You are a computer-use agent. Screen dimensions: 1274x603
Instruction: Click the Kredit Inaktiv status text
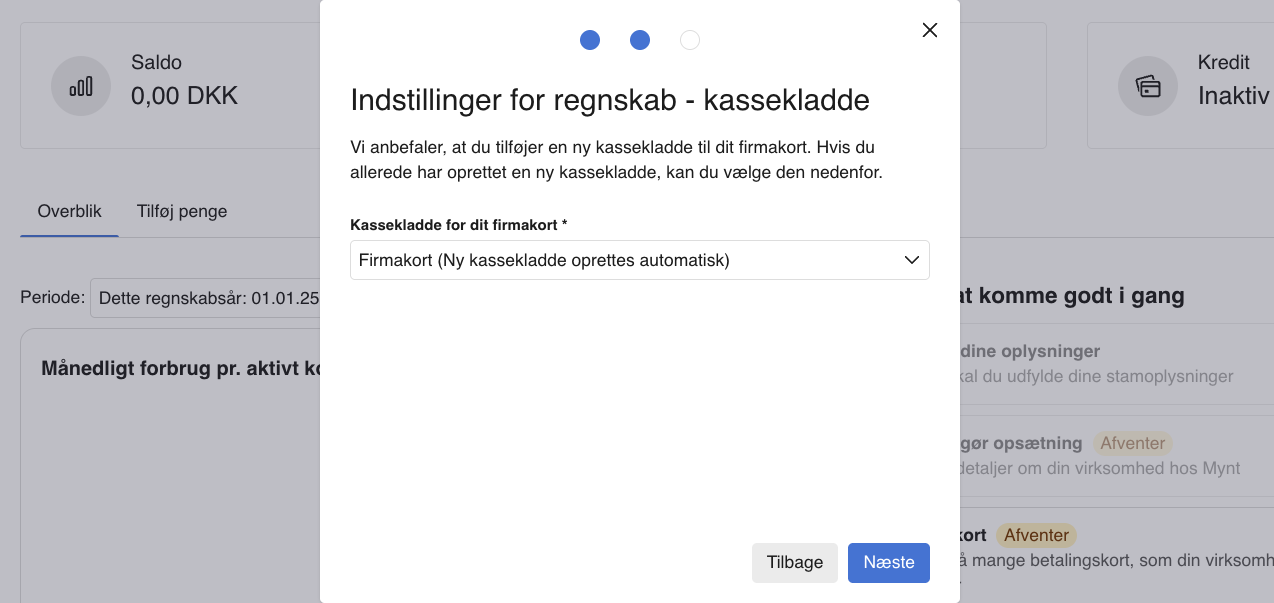tap(1233, 97)
